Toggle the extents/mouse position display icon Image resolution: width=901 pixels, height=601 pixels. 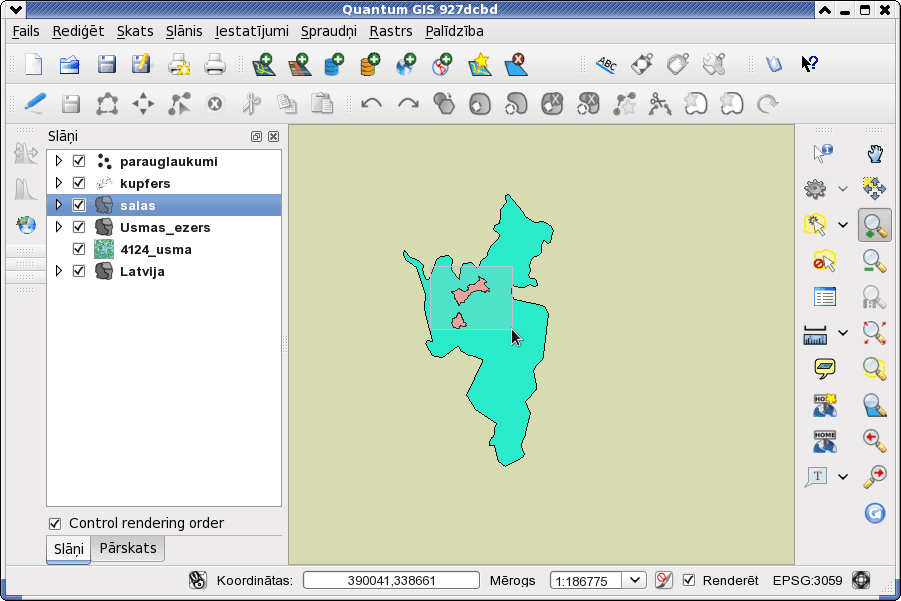click(198, 580)
